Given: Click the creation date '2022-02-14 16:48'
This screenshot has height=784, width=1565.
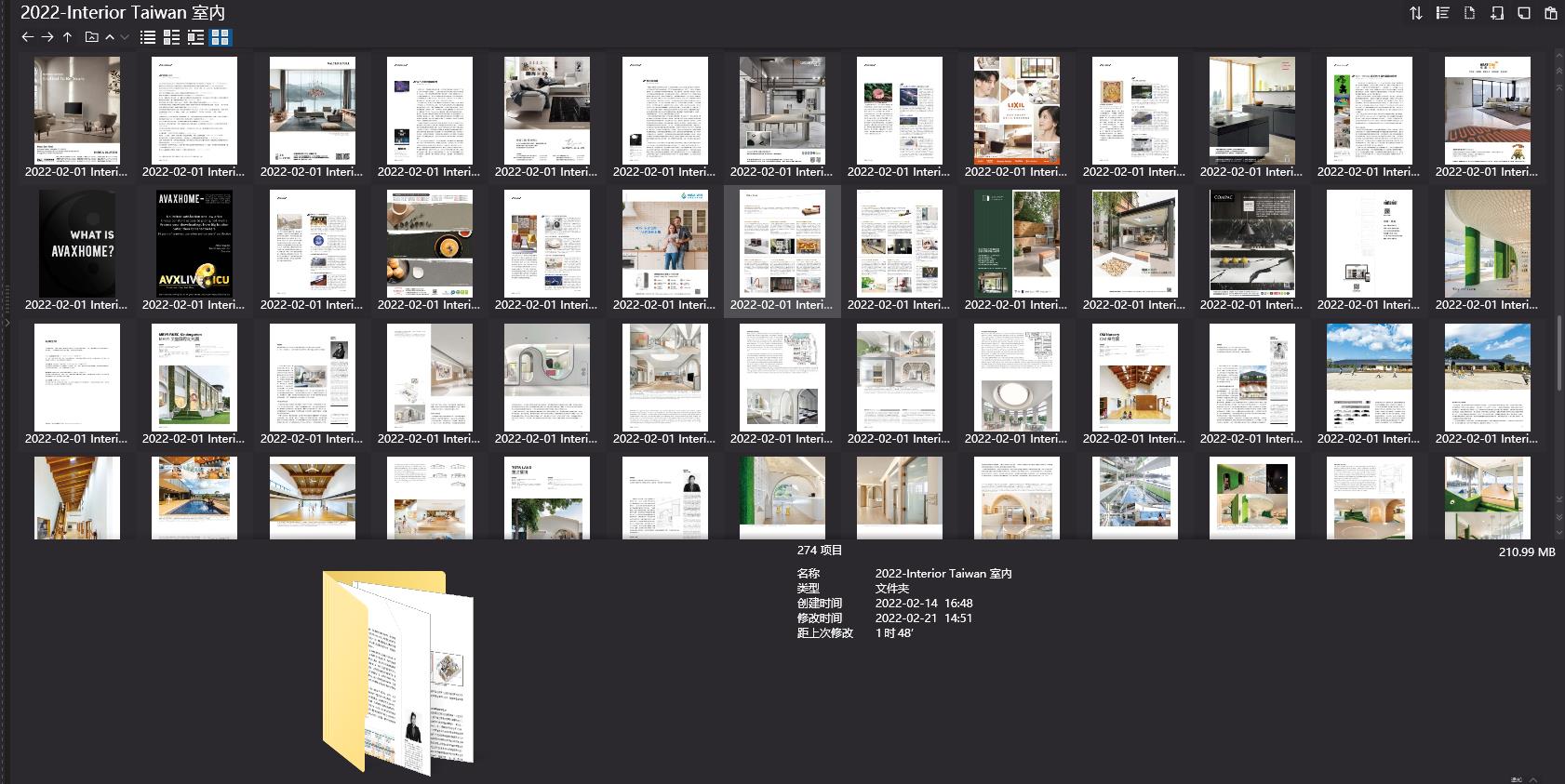Looking at the screenshot, I should tap(924, 604).
